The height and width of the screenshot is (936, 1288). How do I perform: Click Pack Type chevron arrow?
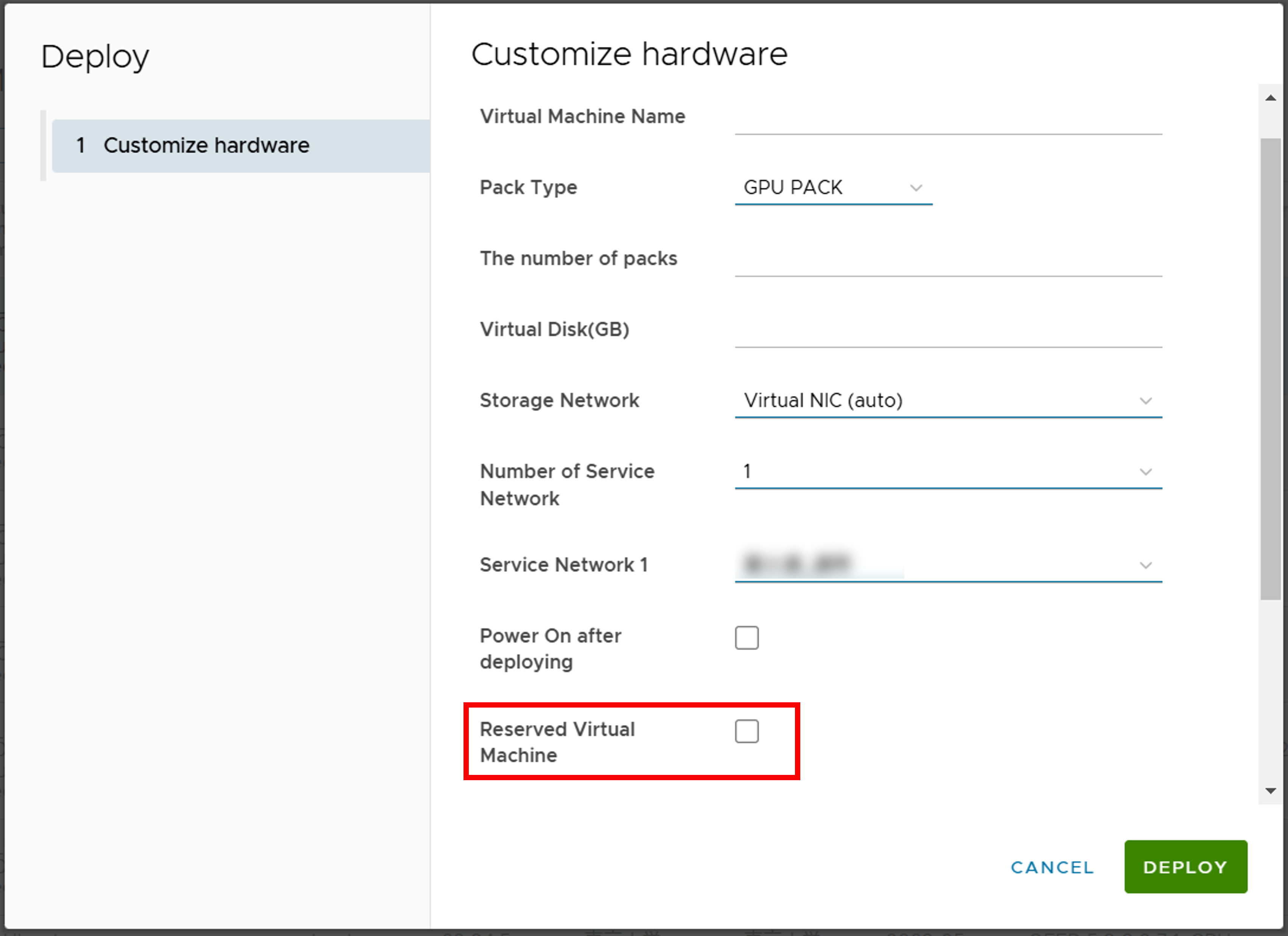915,188
